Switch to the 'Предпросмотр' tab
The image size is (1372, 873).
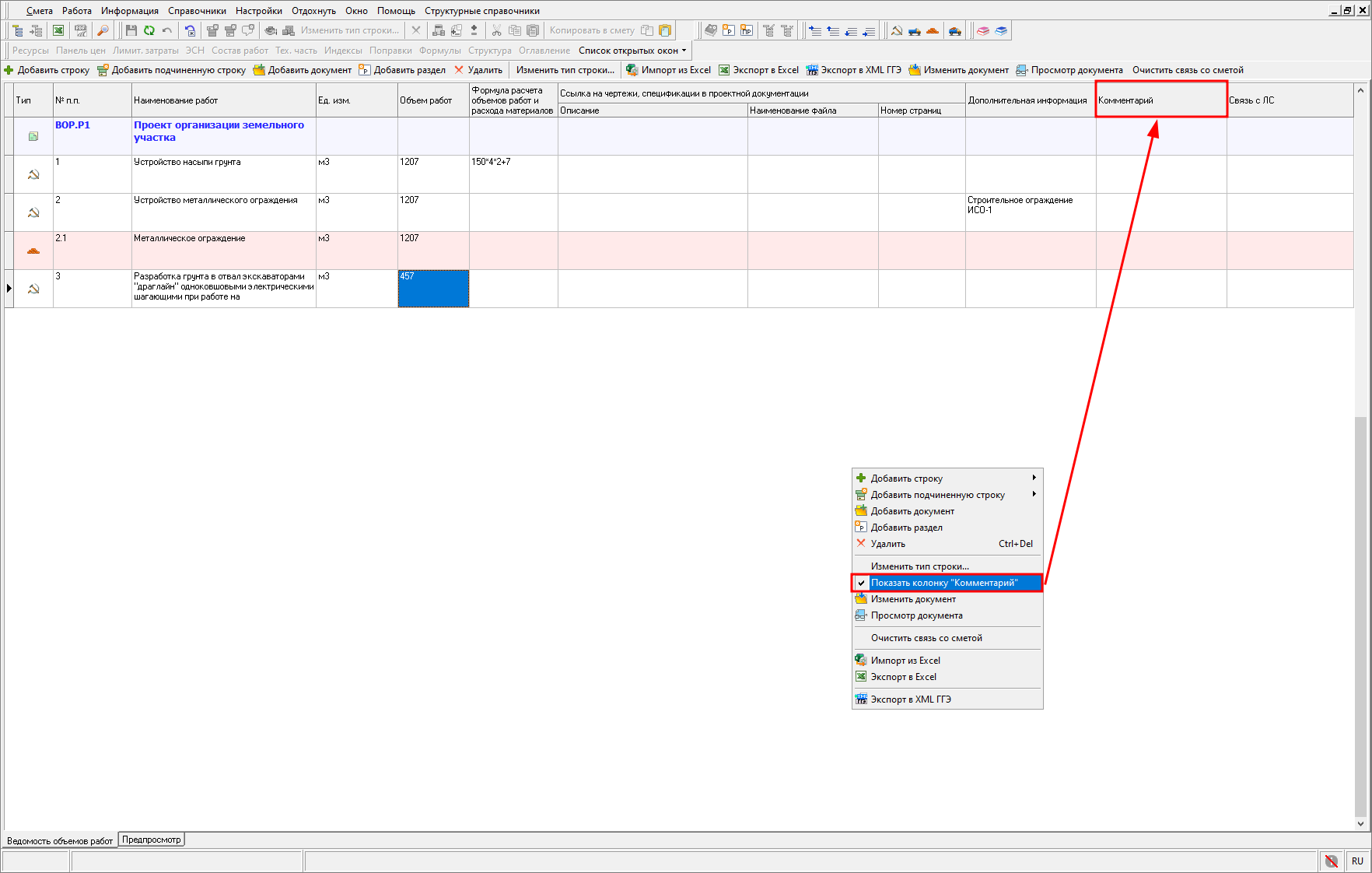point(151,840)
